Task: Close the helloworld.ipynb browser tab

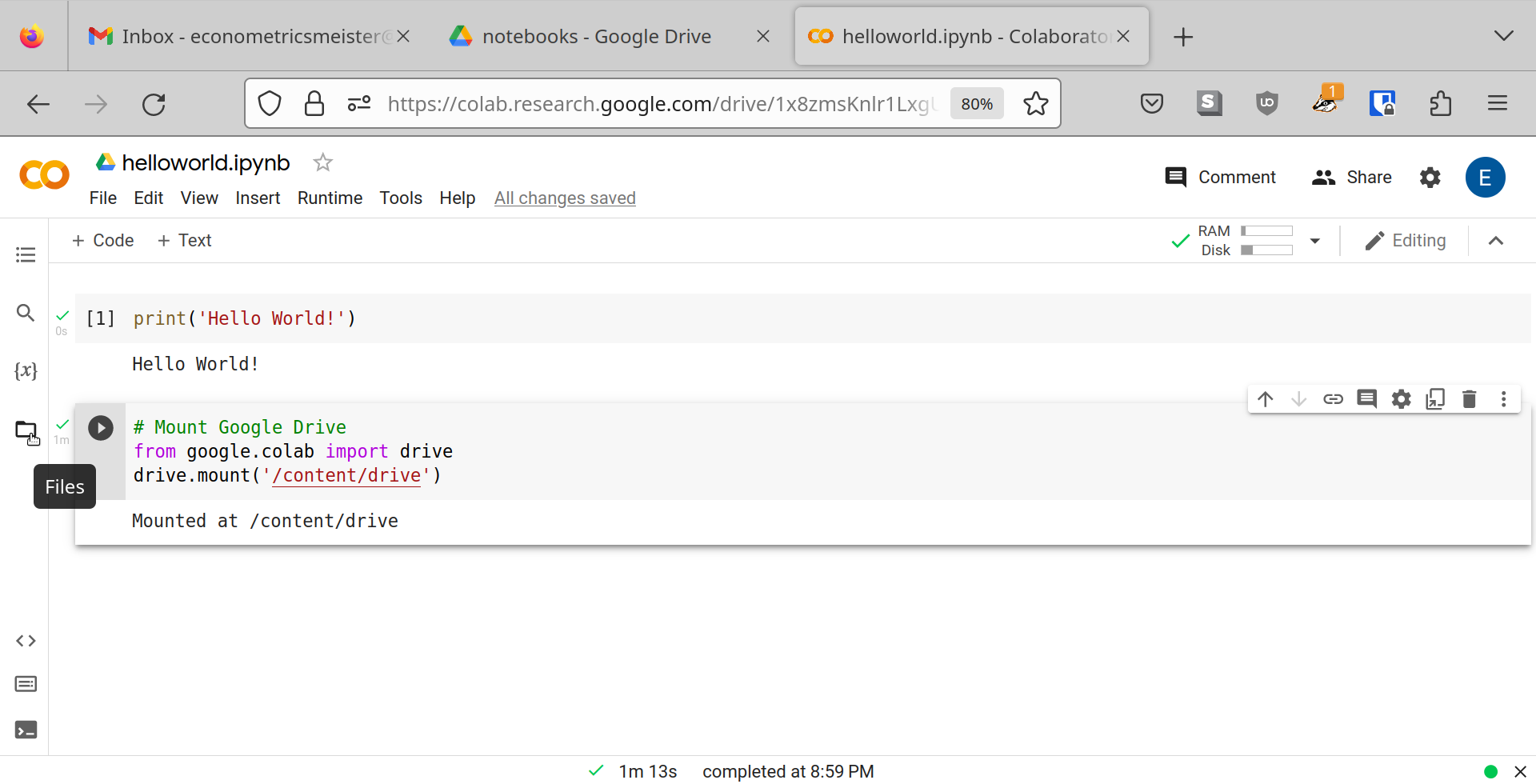Action: [x=1123, y=37]
